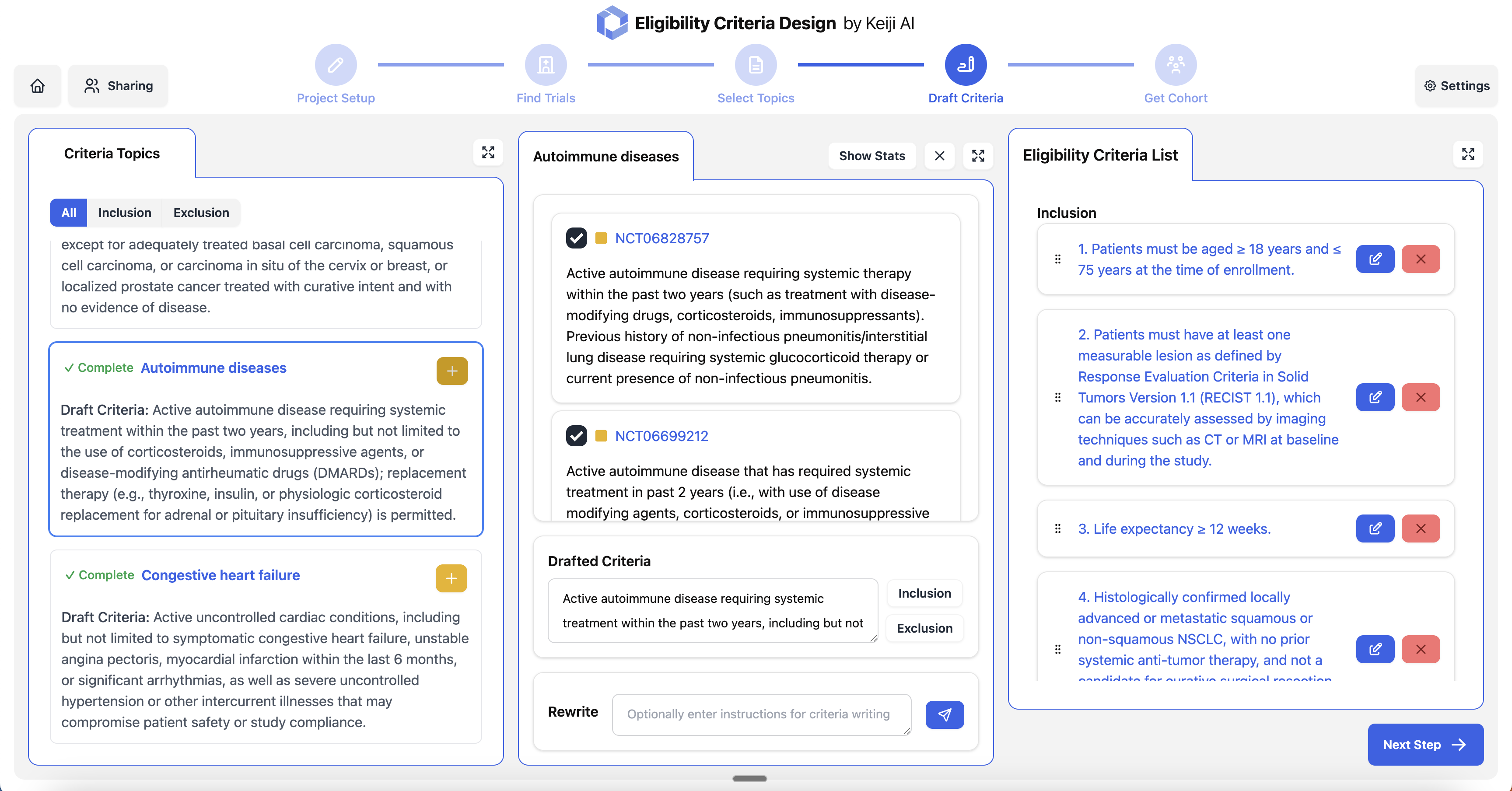Click the yellow swatch beside NCT06828757
This screenshot has height=791, width=1512.
(600, 238)
